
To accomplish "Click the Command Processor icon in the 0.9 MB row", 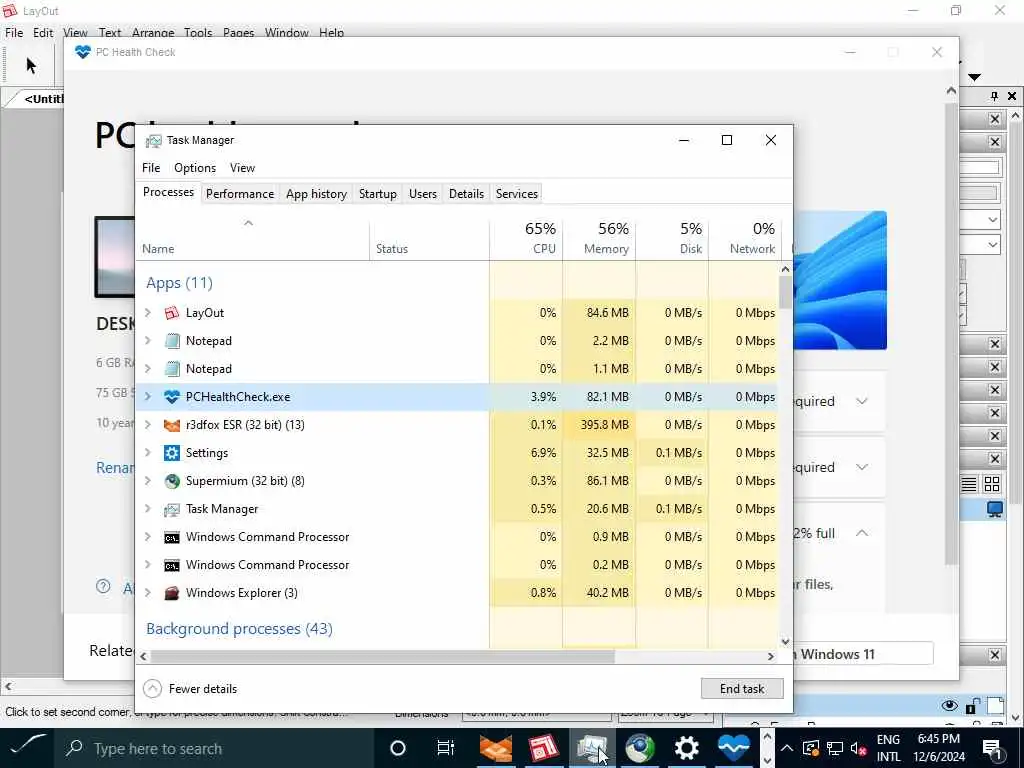I will (x=172, y=537).
